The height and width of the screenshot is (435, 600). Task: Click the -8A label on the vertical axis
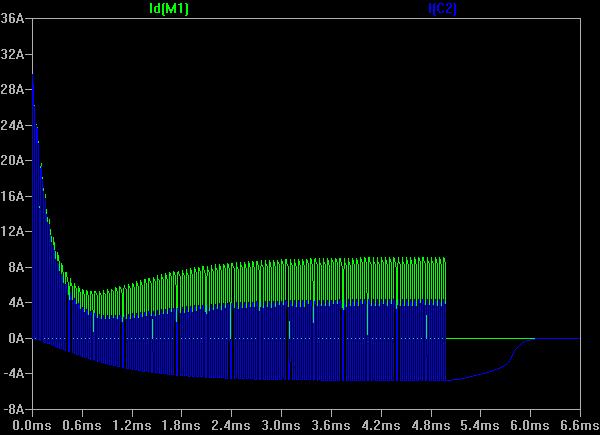coord(14,409)
